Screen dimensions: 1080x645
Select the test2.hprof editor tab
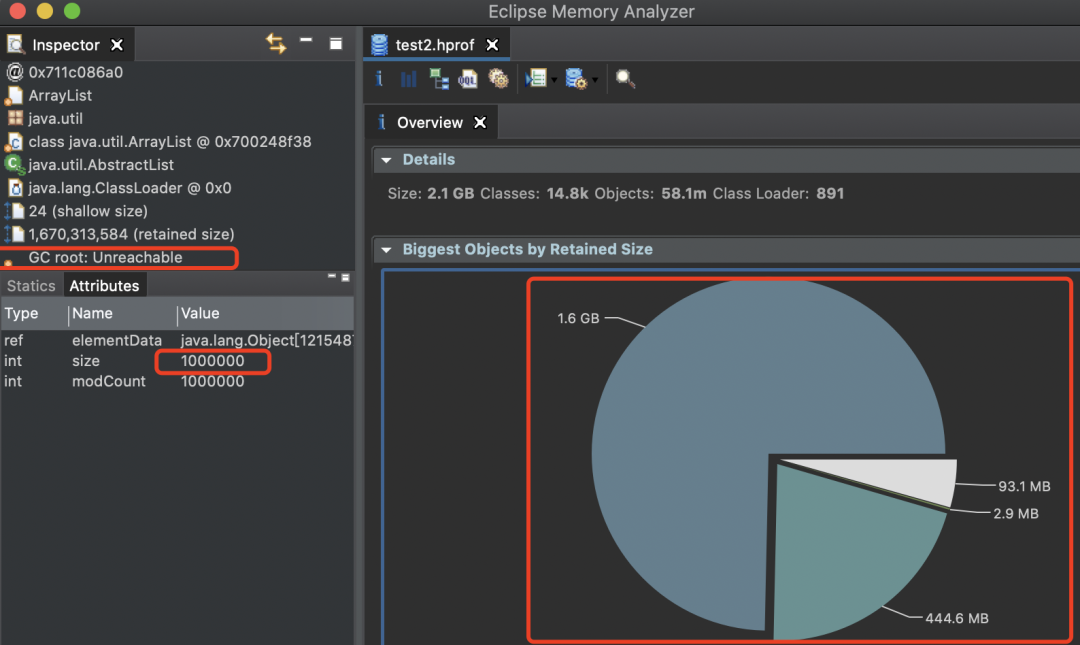point(436,45)
